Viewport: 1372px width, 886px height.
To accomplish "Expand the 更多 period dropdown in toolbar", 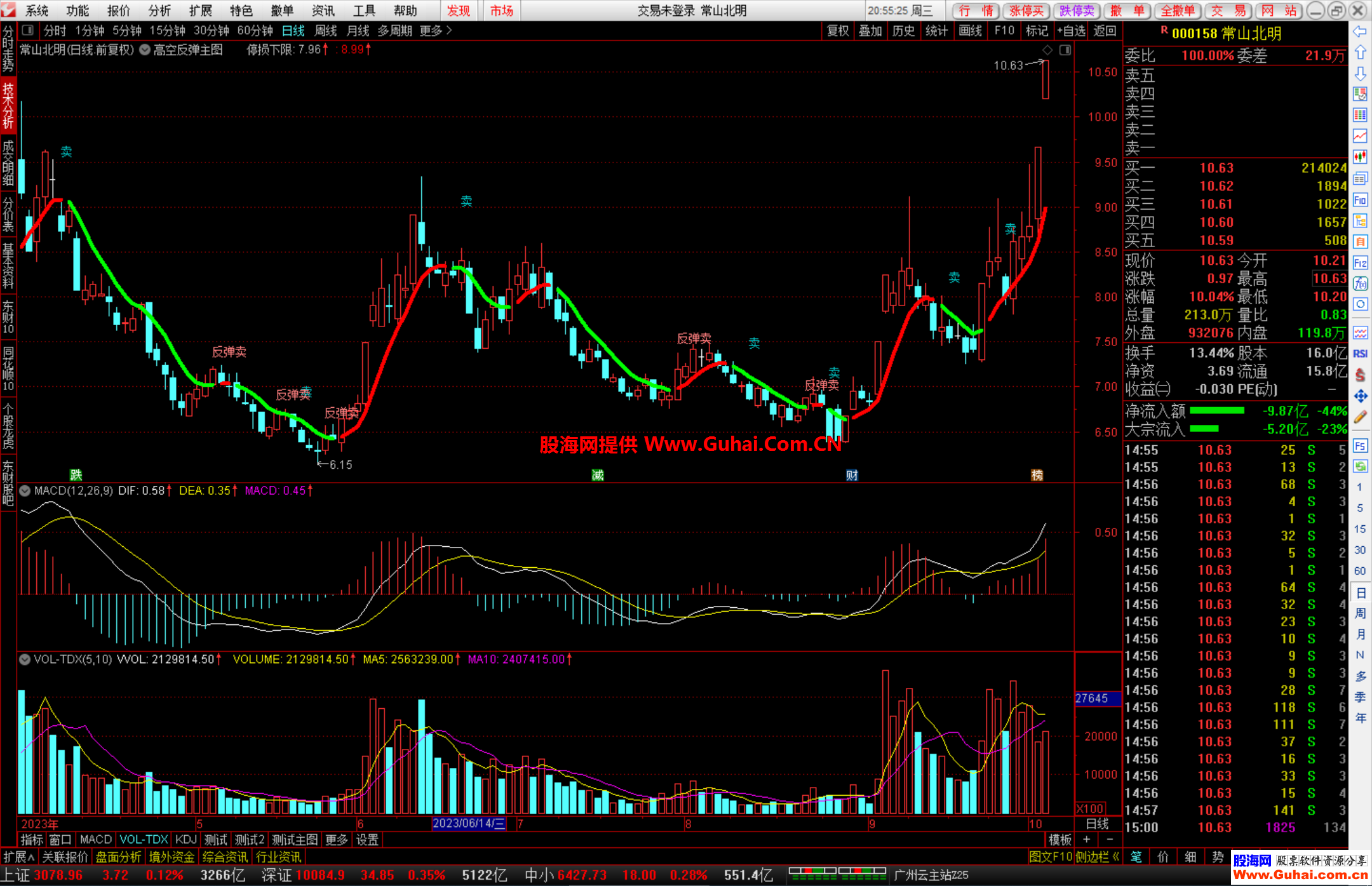I will pyautogui.click(x=436, y=30).
